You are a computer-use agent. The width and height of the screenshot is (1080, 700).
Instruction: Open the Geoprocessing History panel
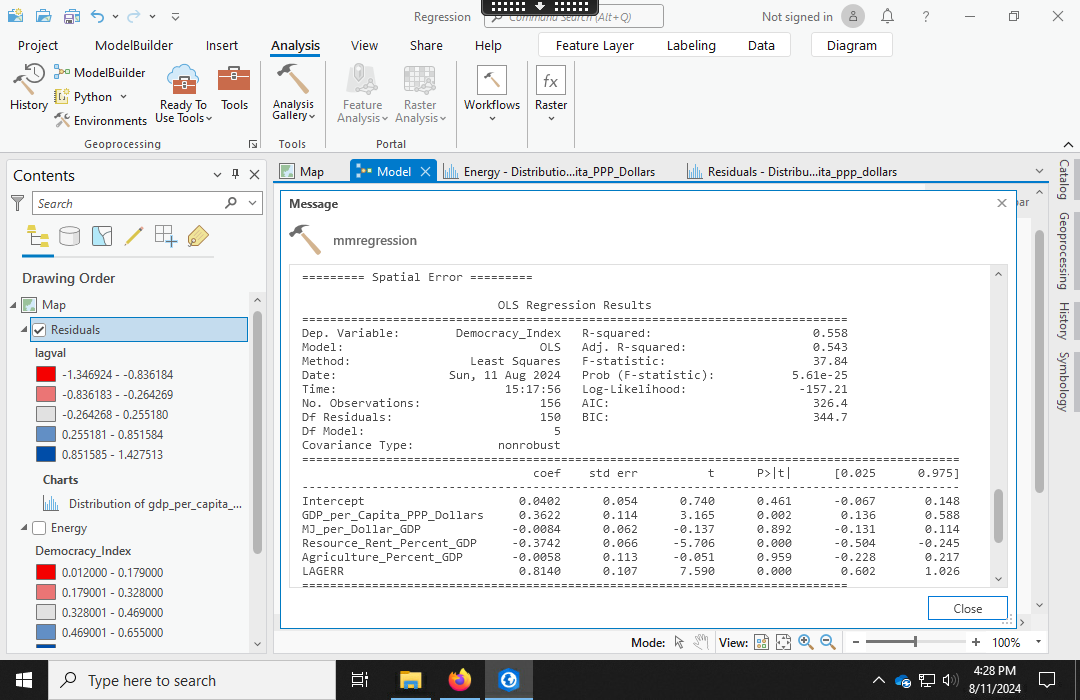coord(28,88)
